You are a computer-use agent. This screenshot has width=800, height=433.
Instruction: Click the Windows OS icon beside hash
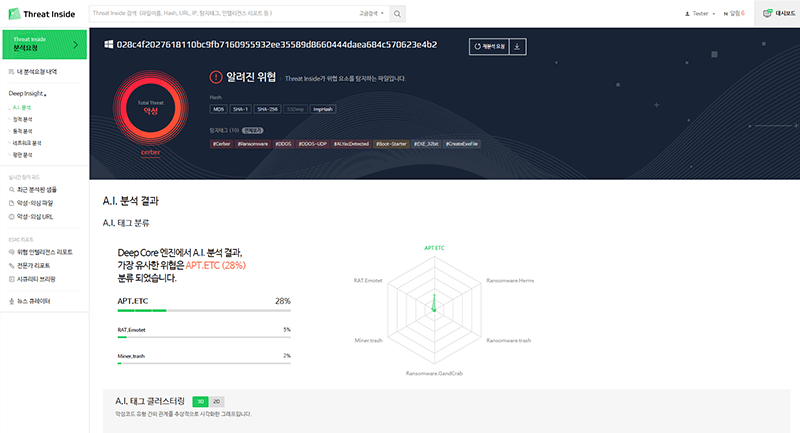tap(108, 45)
